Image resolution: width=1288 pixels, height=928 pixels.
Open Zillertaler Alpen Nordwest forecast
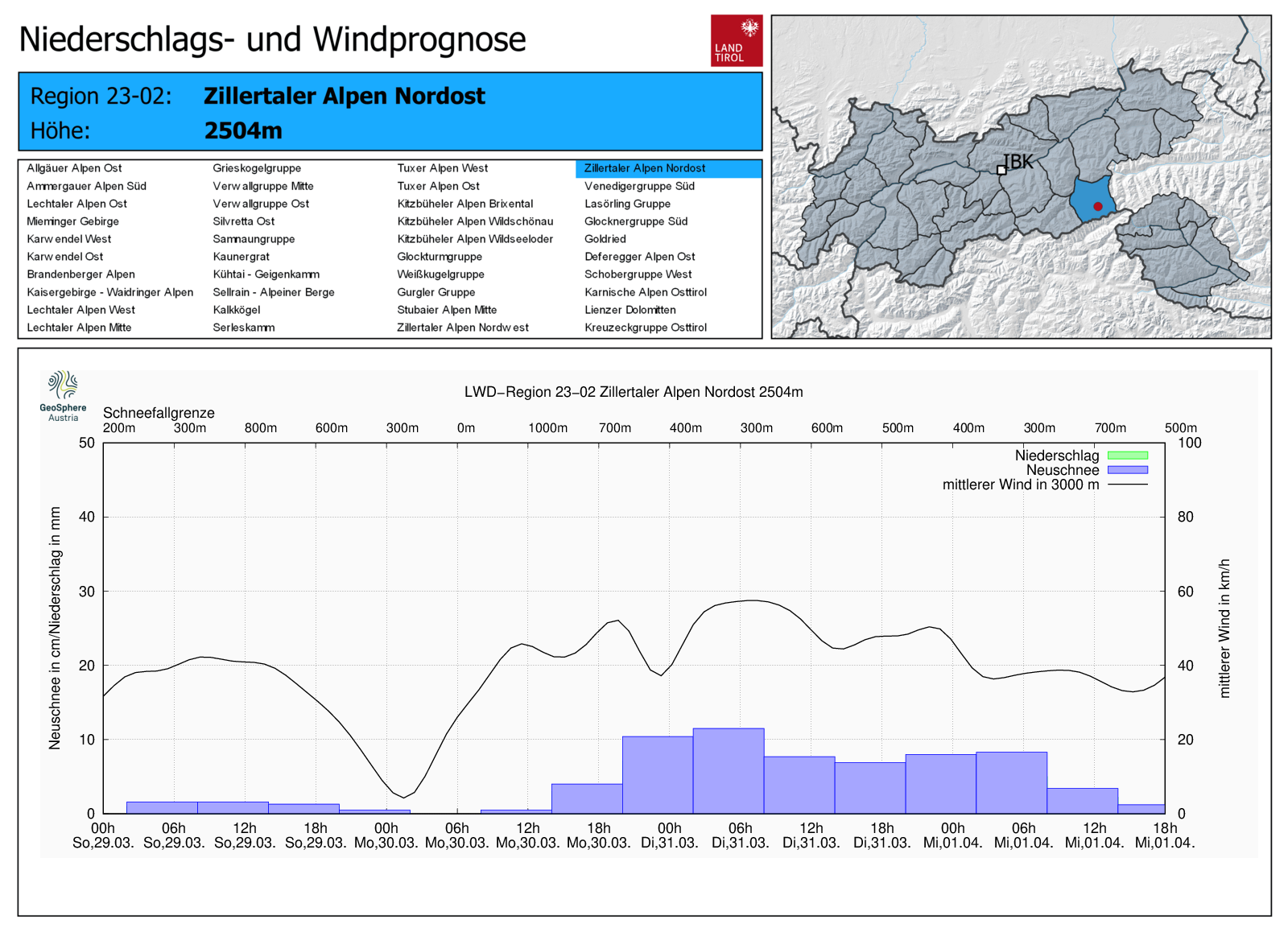pos(463,328)
